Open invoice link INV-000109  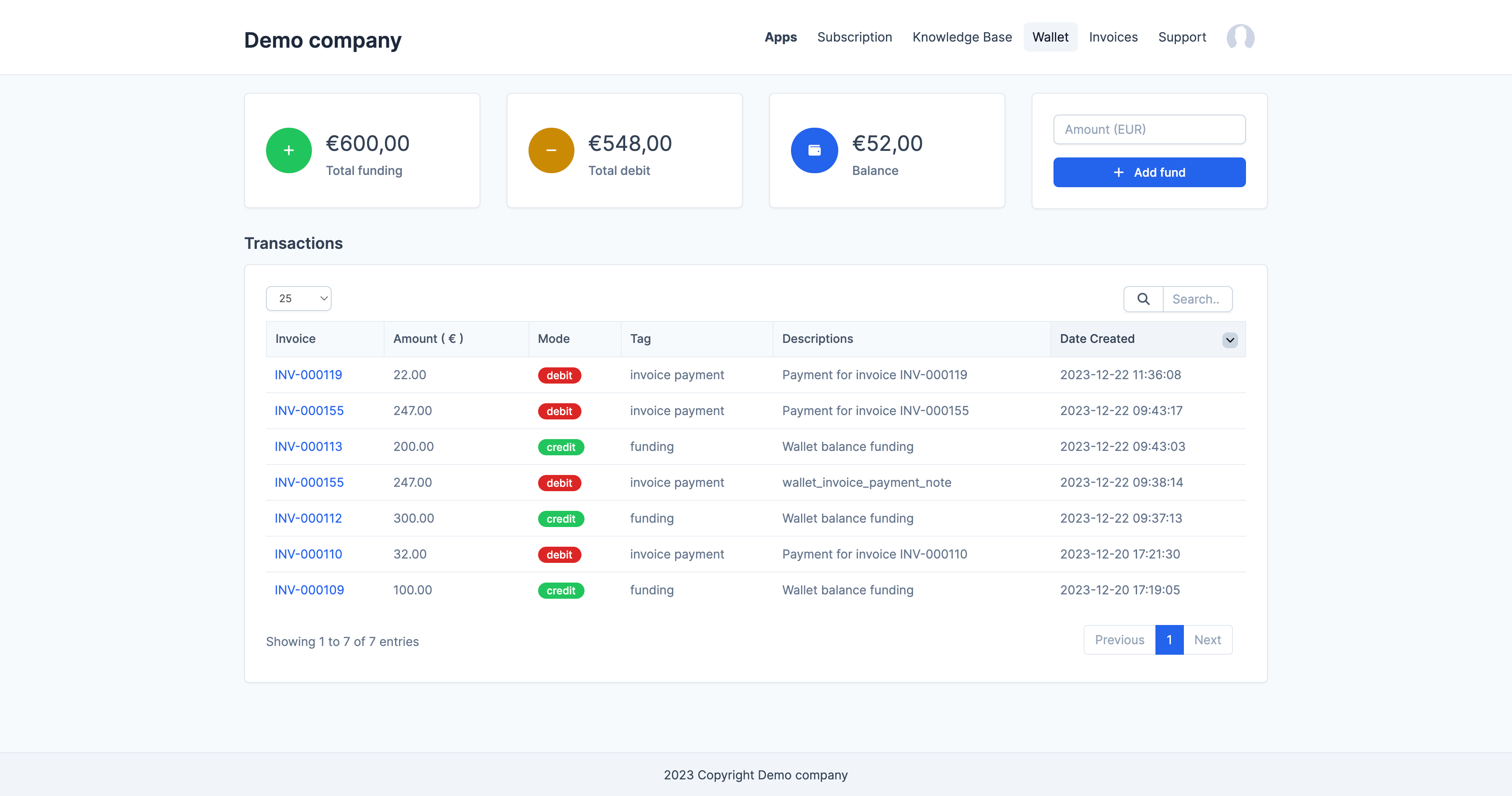coord(309,590)
